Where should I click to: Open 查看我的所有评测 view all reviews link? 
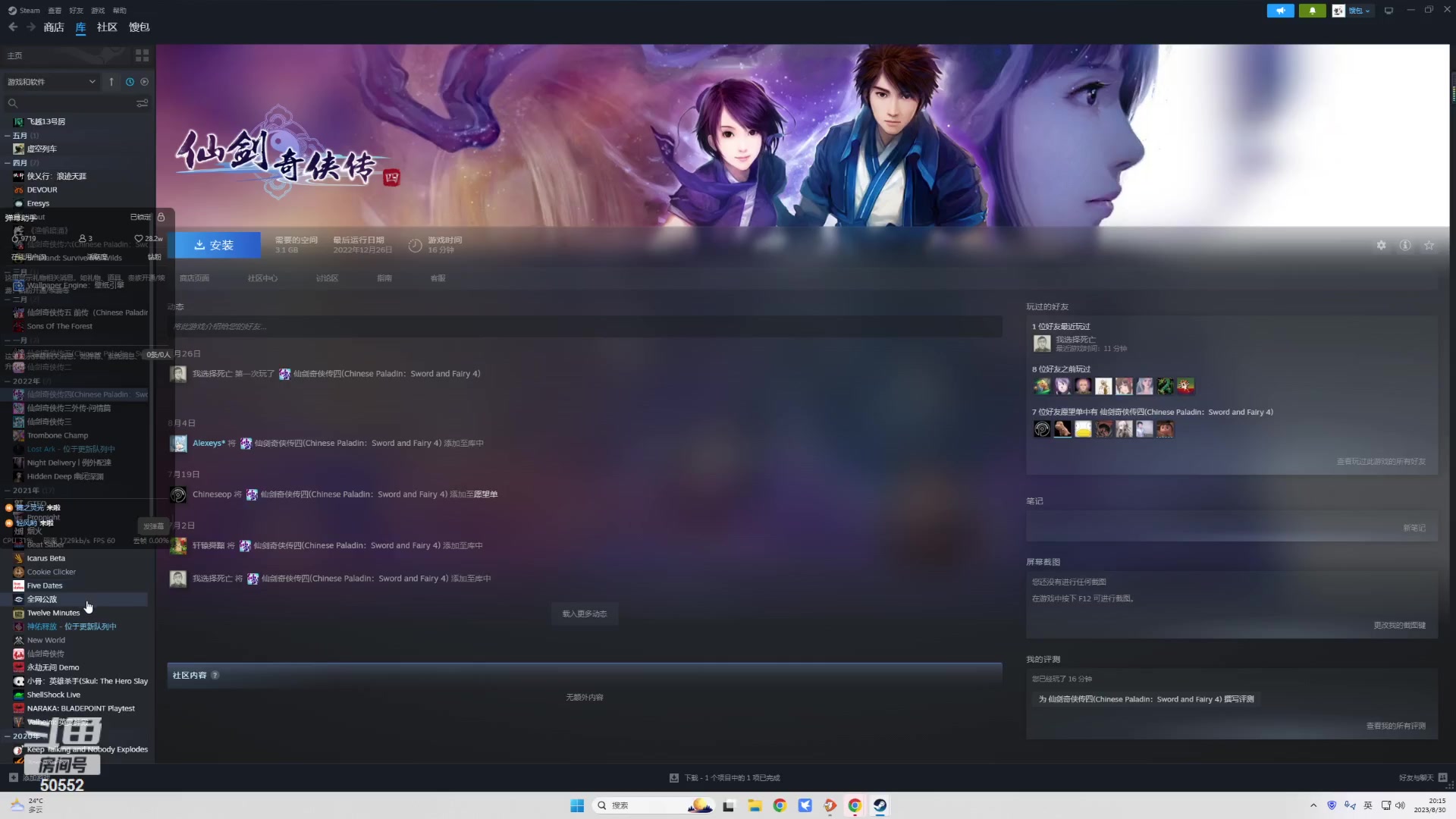coord(1396,726)
